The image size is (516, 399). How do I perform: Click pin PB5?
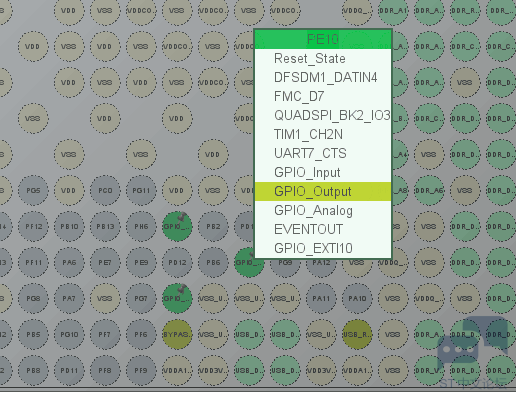pyautogui.click(x=33, y=334)
